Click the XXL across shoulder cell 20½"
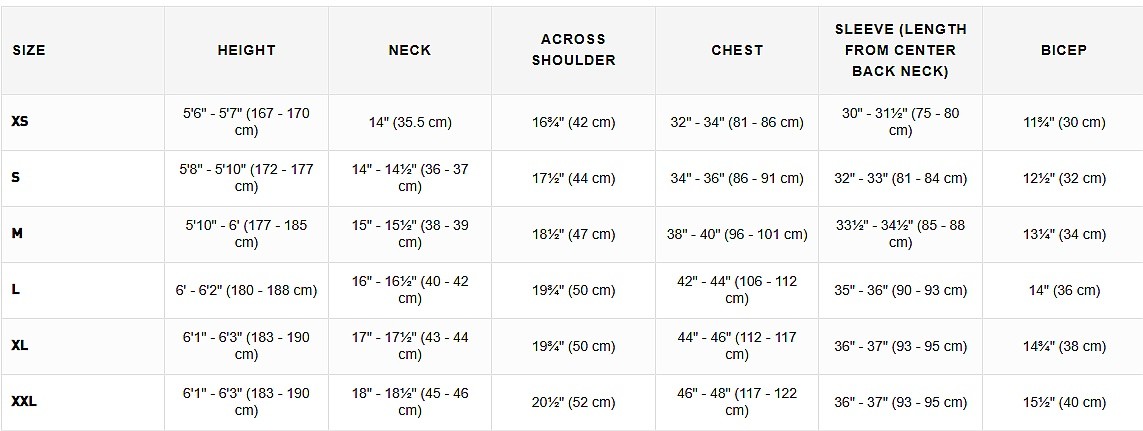Screen dimensions: 1143x431 coord(574,402)
